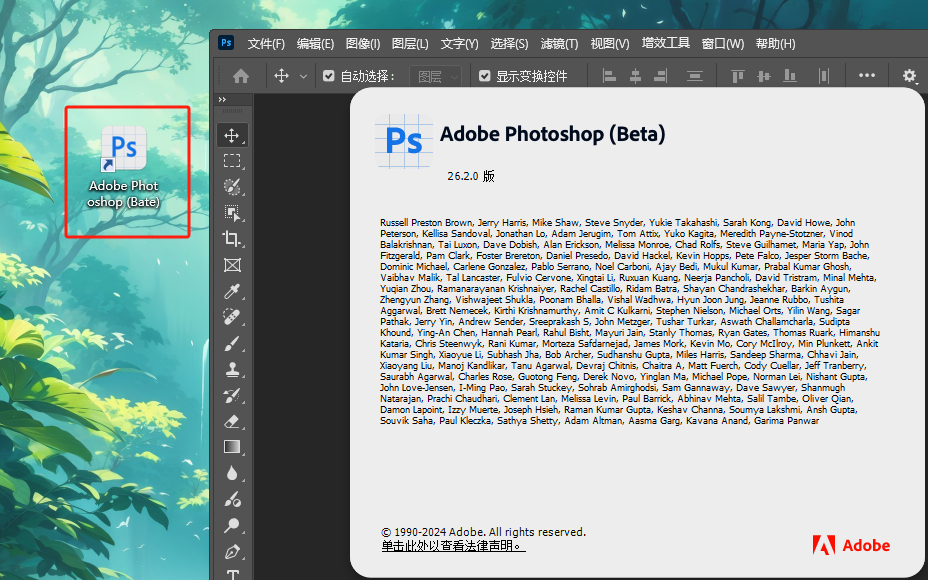Align top edges in options bar
The image size is (928, 580).
(737, 76)
